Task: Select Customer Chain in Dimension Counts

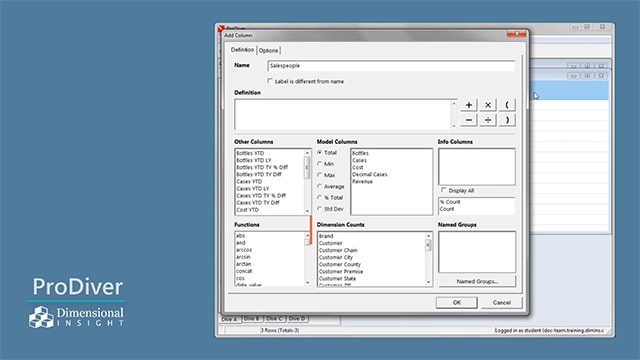Action: click(x=338, y=250)
